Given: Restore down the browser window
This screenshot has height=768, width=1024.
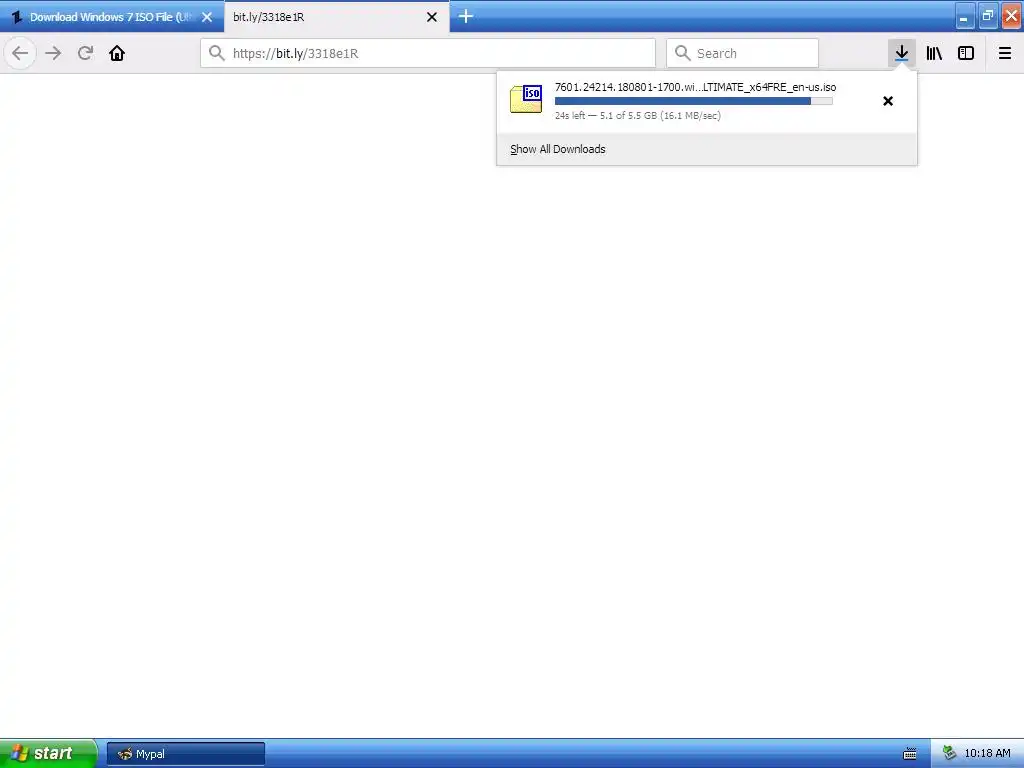Looking at the screenshot, I should 988,16.
